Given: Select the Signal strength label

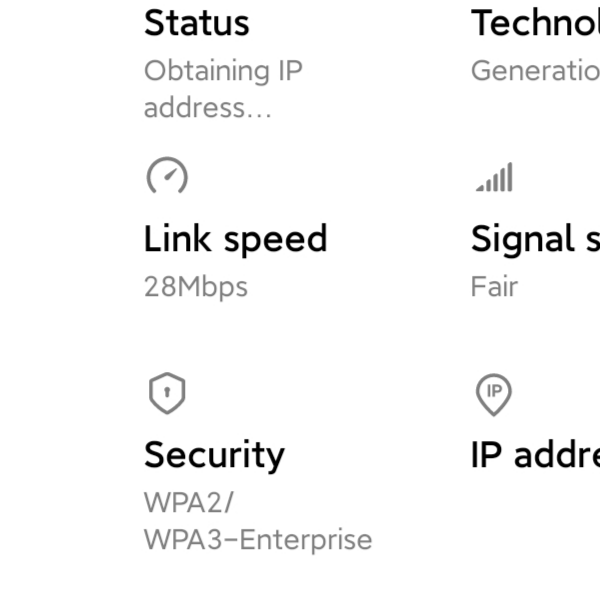Looking at the screenshot, I should pyautogui.click(x=537, y=239).
